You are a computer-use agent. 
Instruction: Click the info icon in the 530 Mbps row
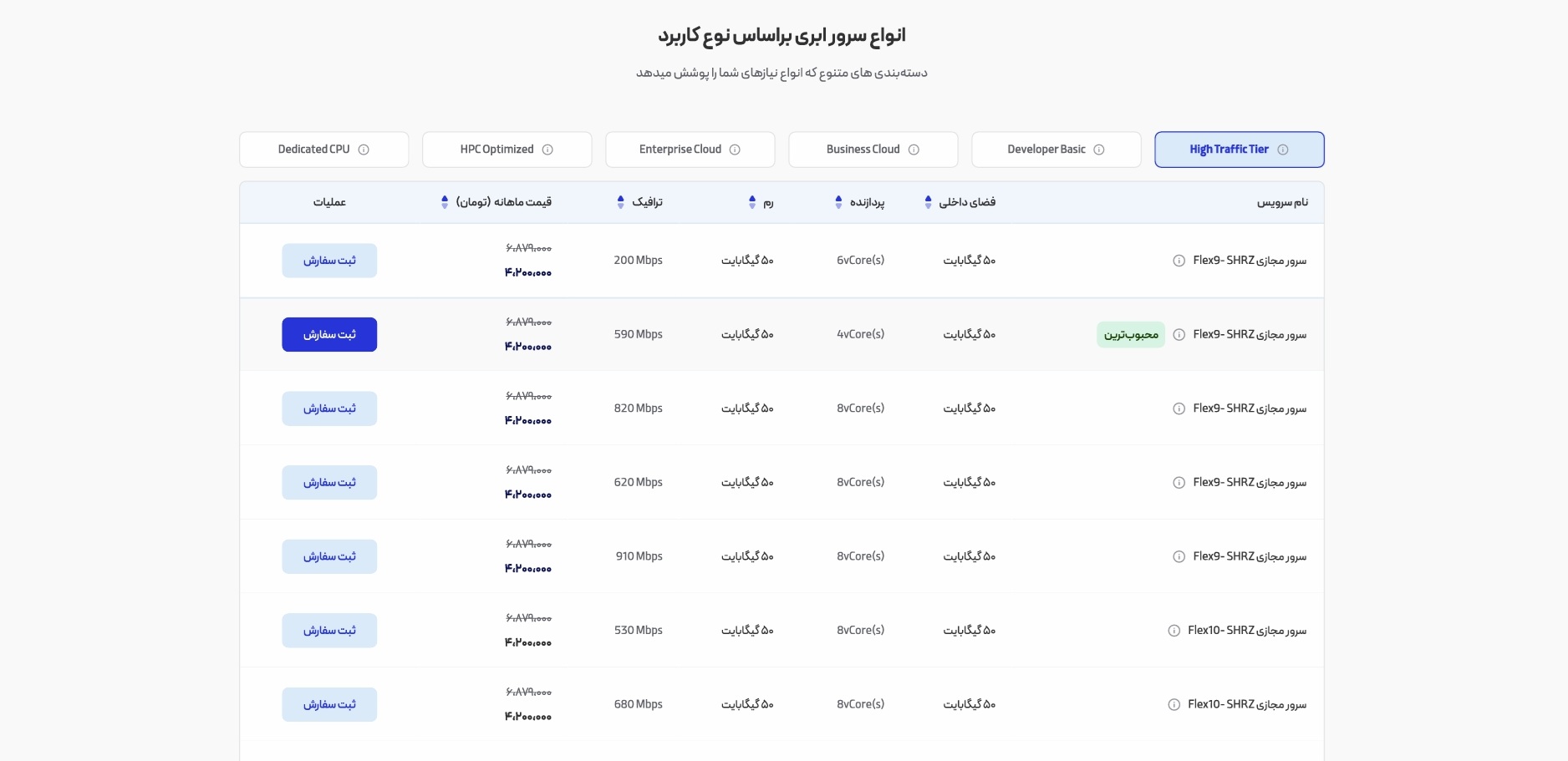click(x=1173, y=631)
